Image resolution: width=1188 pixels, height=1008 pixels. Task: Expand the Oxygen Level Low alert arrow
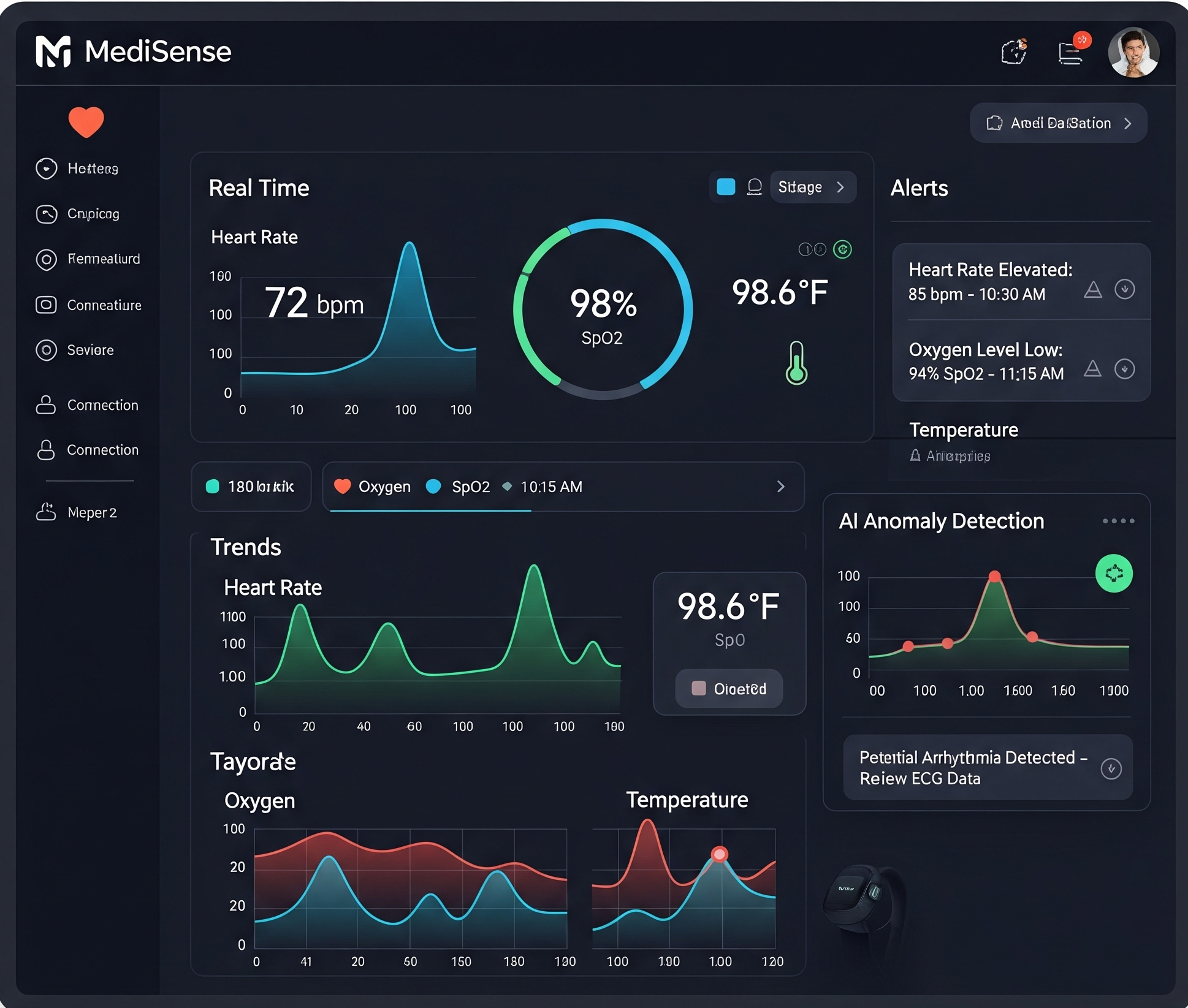pos(1124,369)
